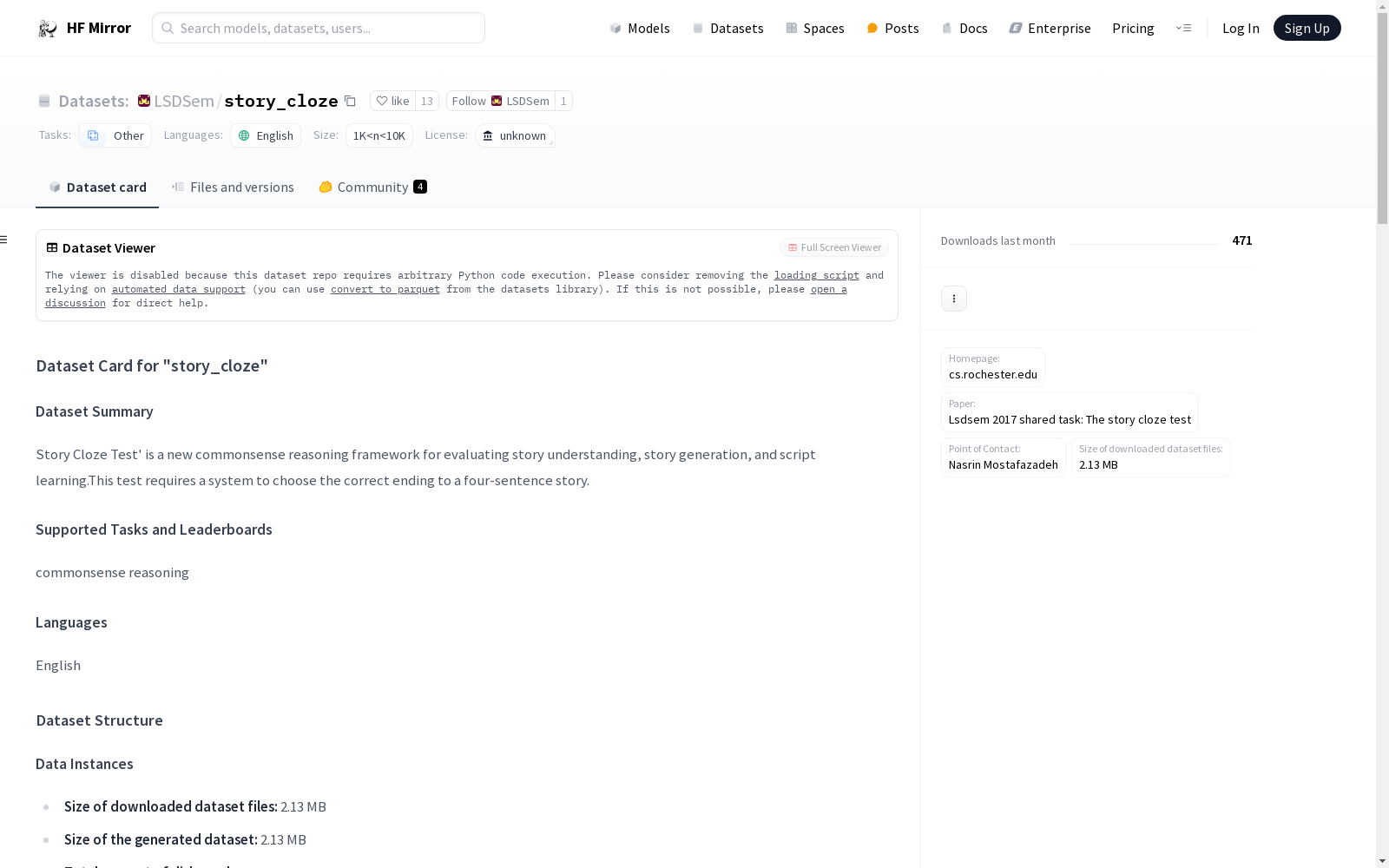Screen dimensions: 1389x868
Task: Open Models from the top navigation
Action: [640, 28]
